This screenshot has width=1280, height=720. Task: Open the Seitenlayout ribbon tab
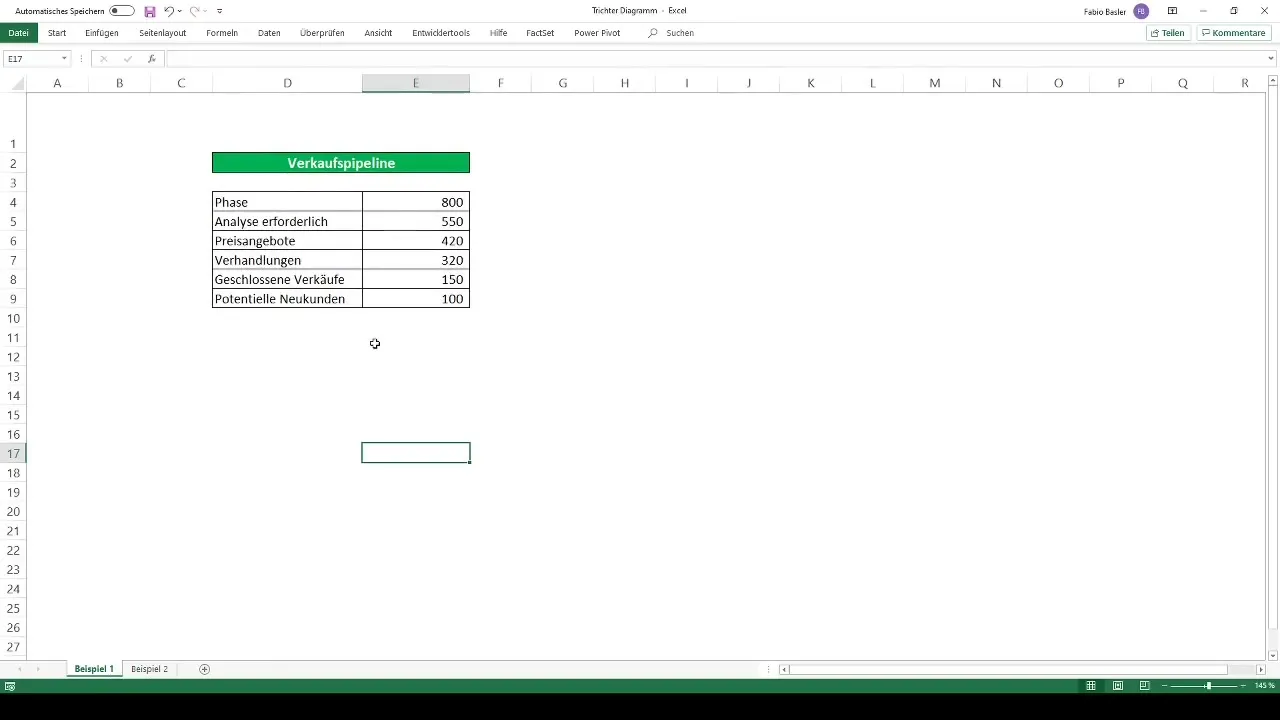tap(163, 33)
